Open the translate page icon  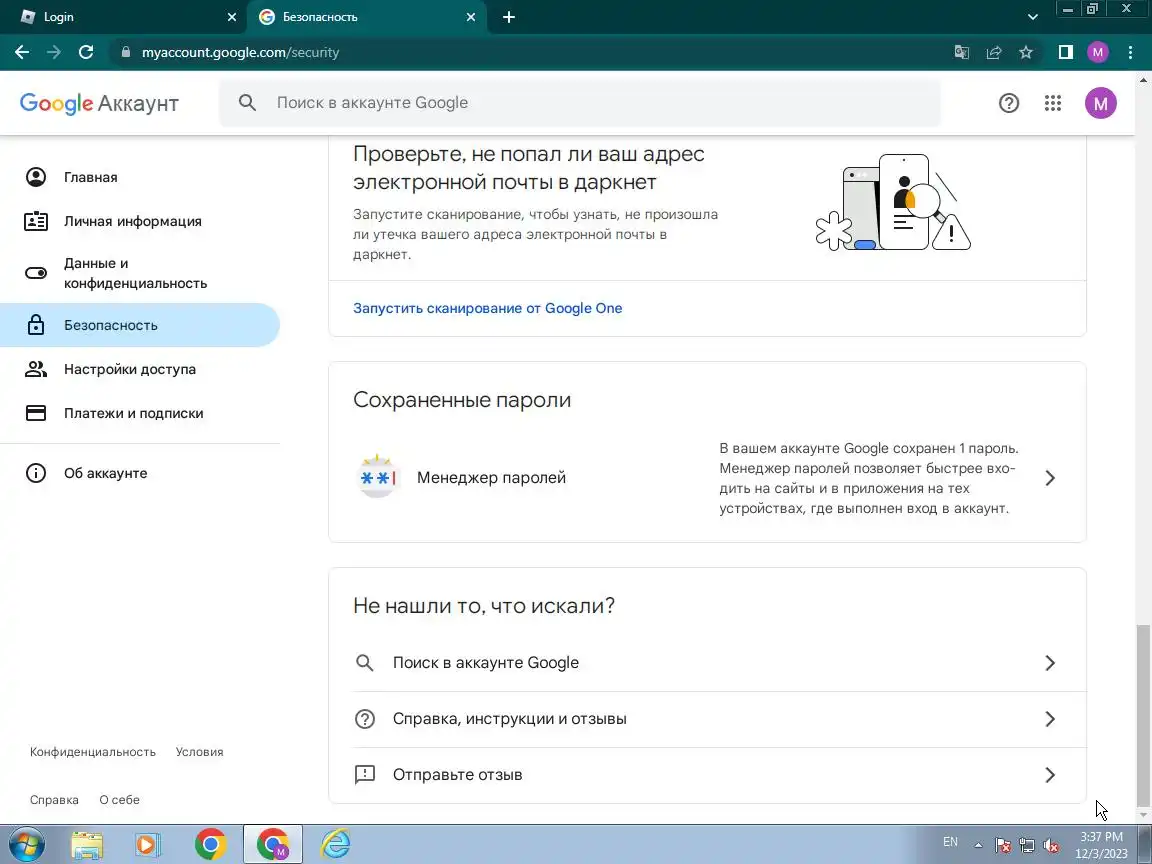click(x=961, y=52)
